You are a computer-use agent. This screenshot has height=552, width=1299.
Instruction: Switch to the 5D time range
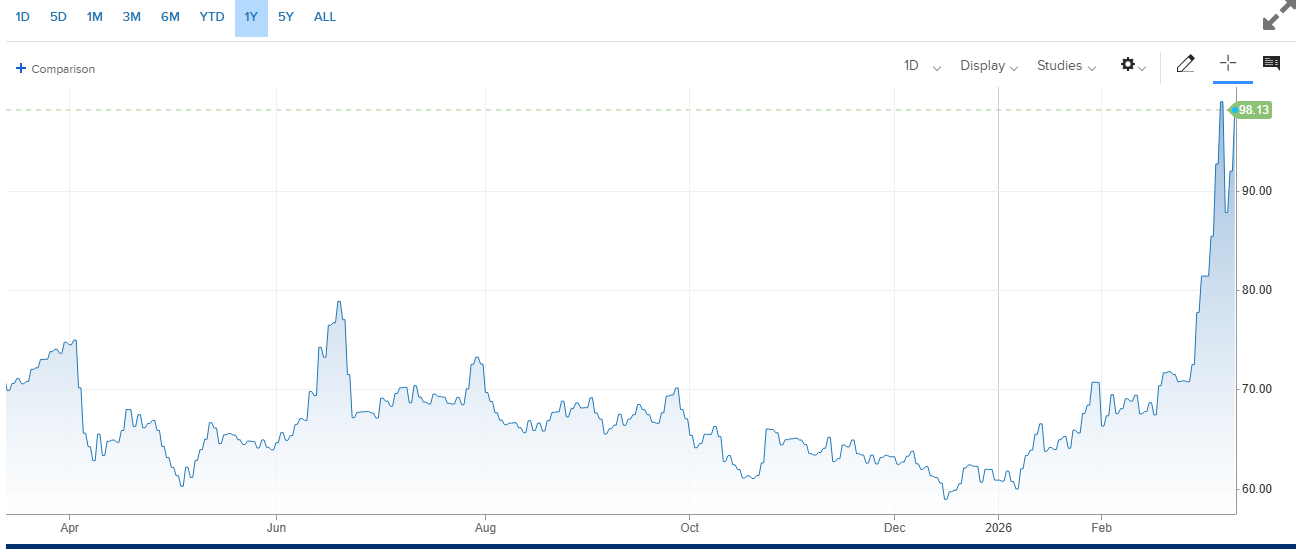coord(58,17)
